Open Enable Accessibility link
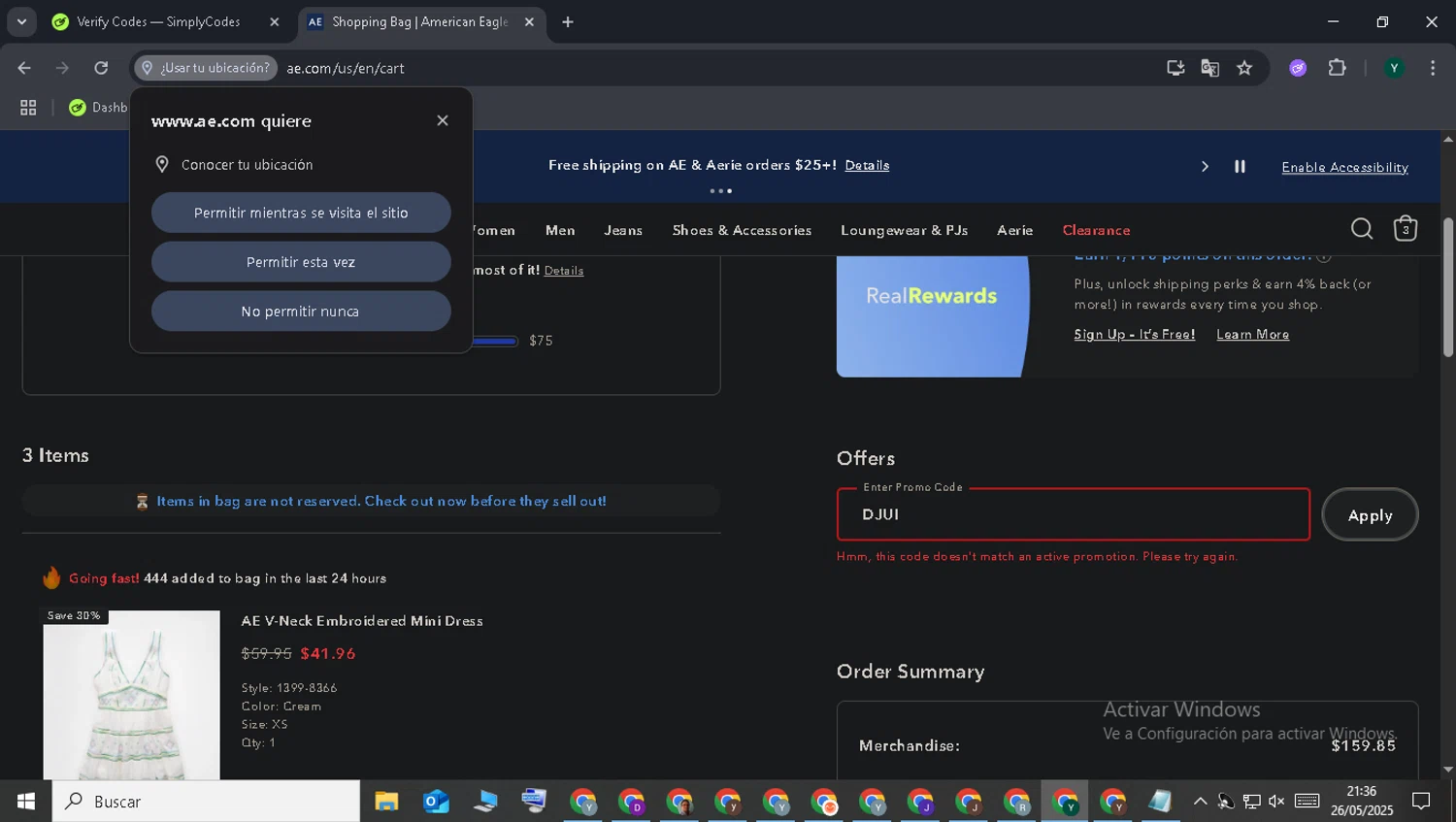The image size is (1456, 822). click(x=1344, y=167)
